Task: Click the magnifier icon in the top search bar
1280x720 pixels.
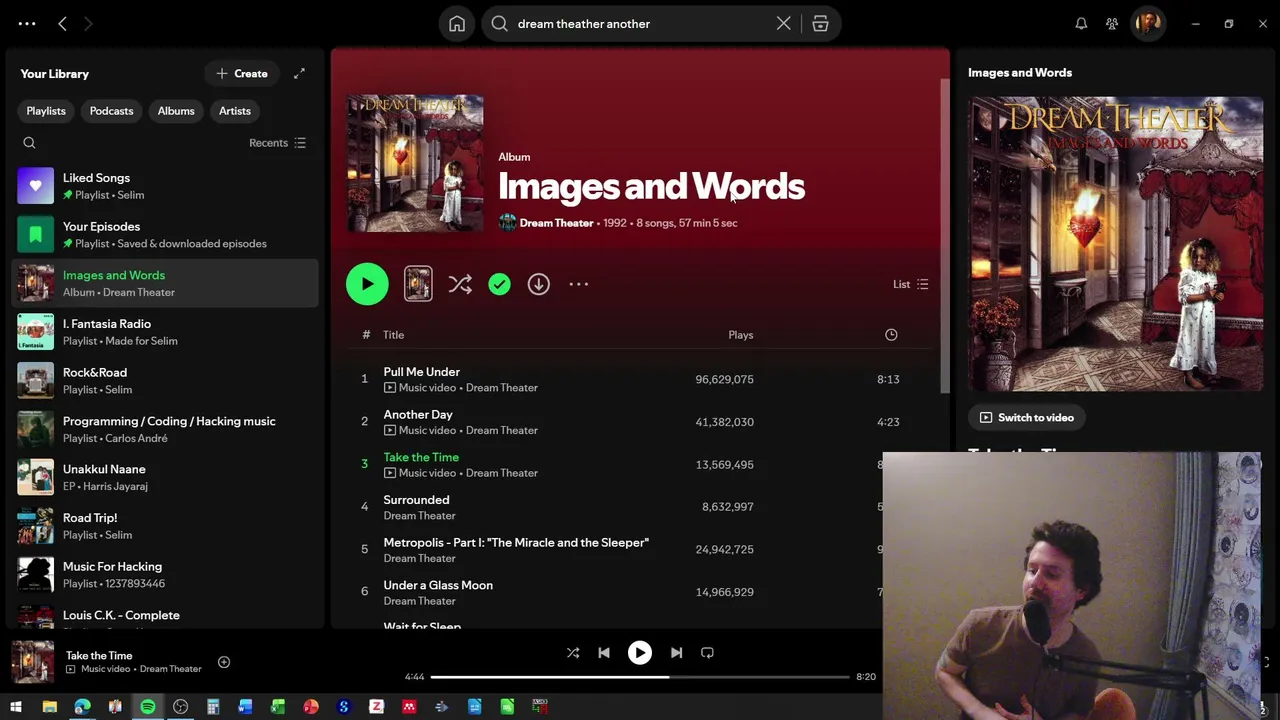Action: click(x=500, y=24)
